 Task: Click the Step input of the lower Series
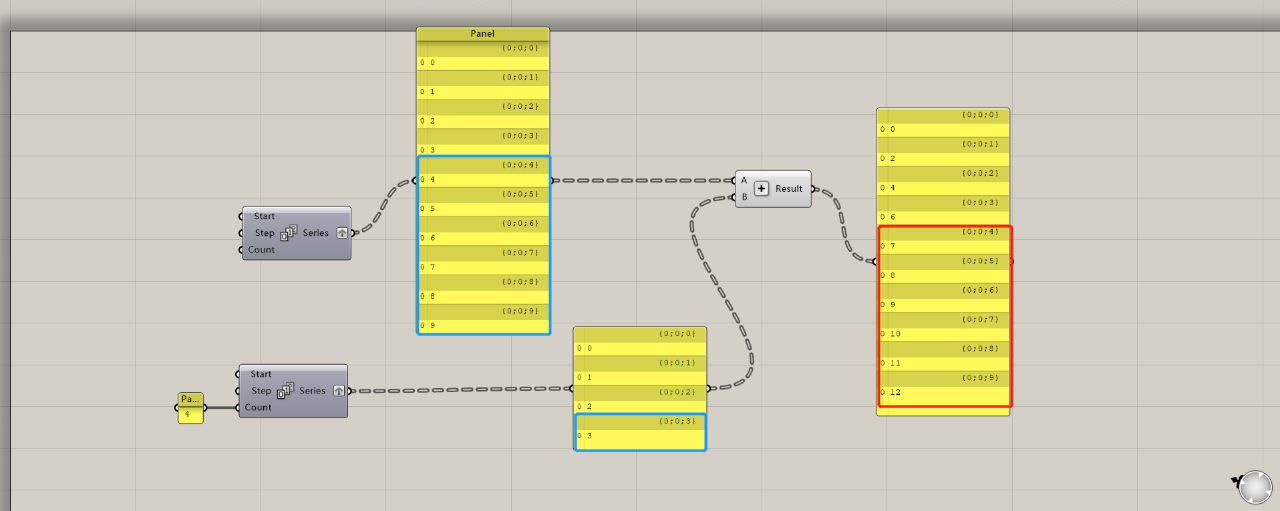pyautogui.click(x=261, y=391)
